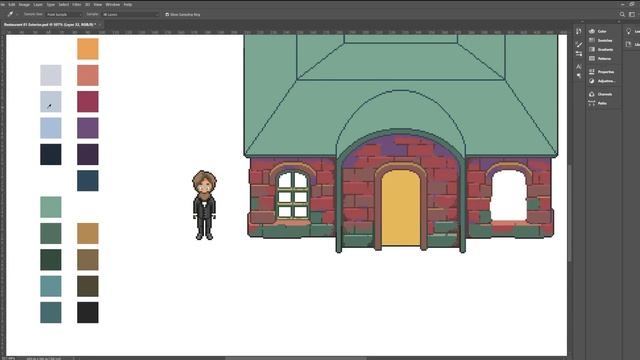Sample the light teal palette swatch
This screenshot has width=640, height=360.
pos(51,286)
